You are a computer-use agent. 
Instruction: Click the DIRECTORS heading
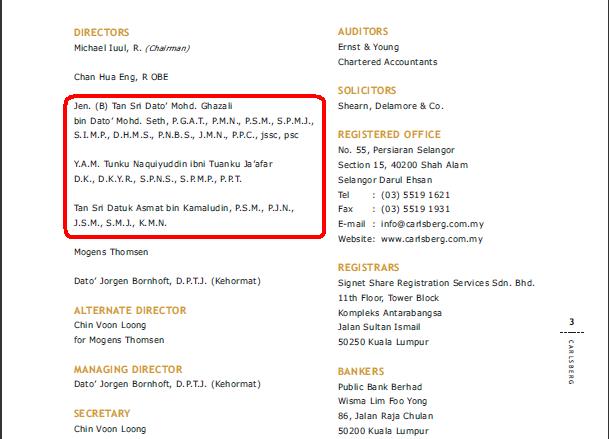coord(101,32)
